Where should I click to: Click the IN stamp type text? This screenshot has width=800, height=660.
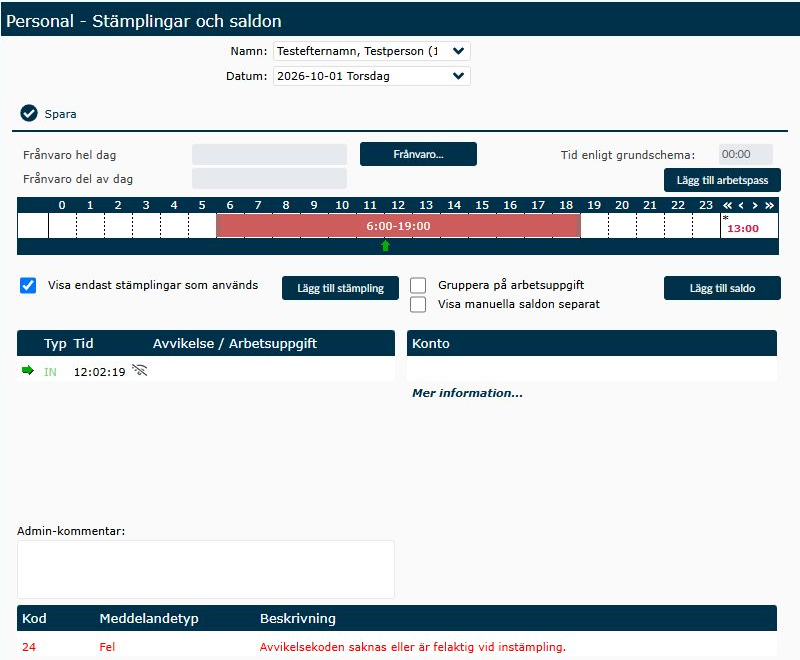point(50,372)
